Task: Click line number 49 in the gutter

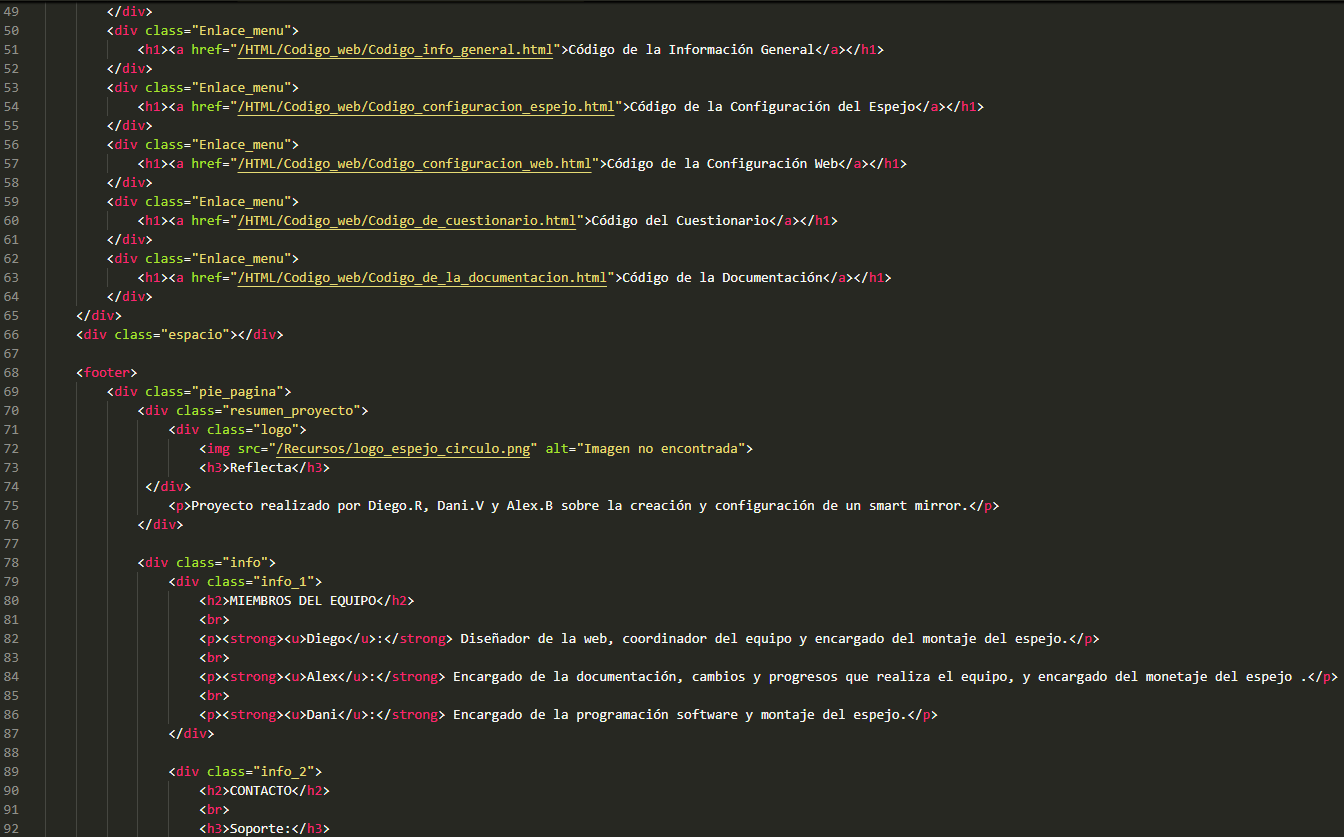Action: coord(11,12)
